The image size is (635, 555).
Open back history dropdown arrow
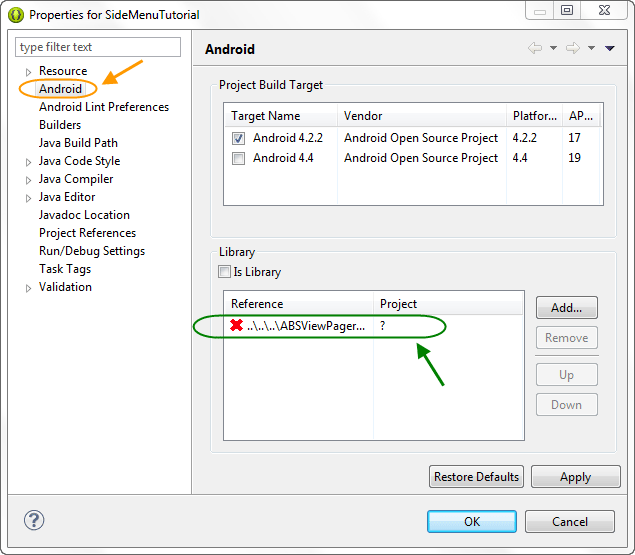click(553, 48)
